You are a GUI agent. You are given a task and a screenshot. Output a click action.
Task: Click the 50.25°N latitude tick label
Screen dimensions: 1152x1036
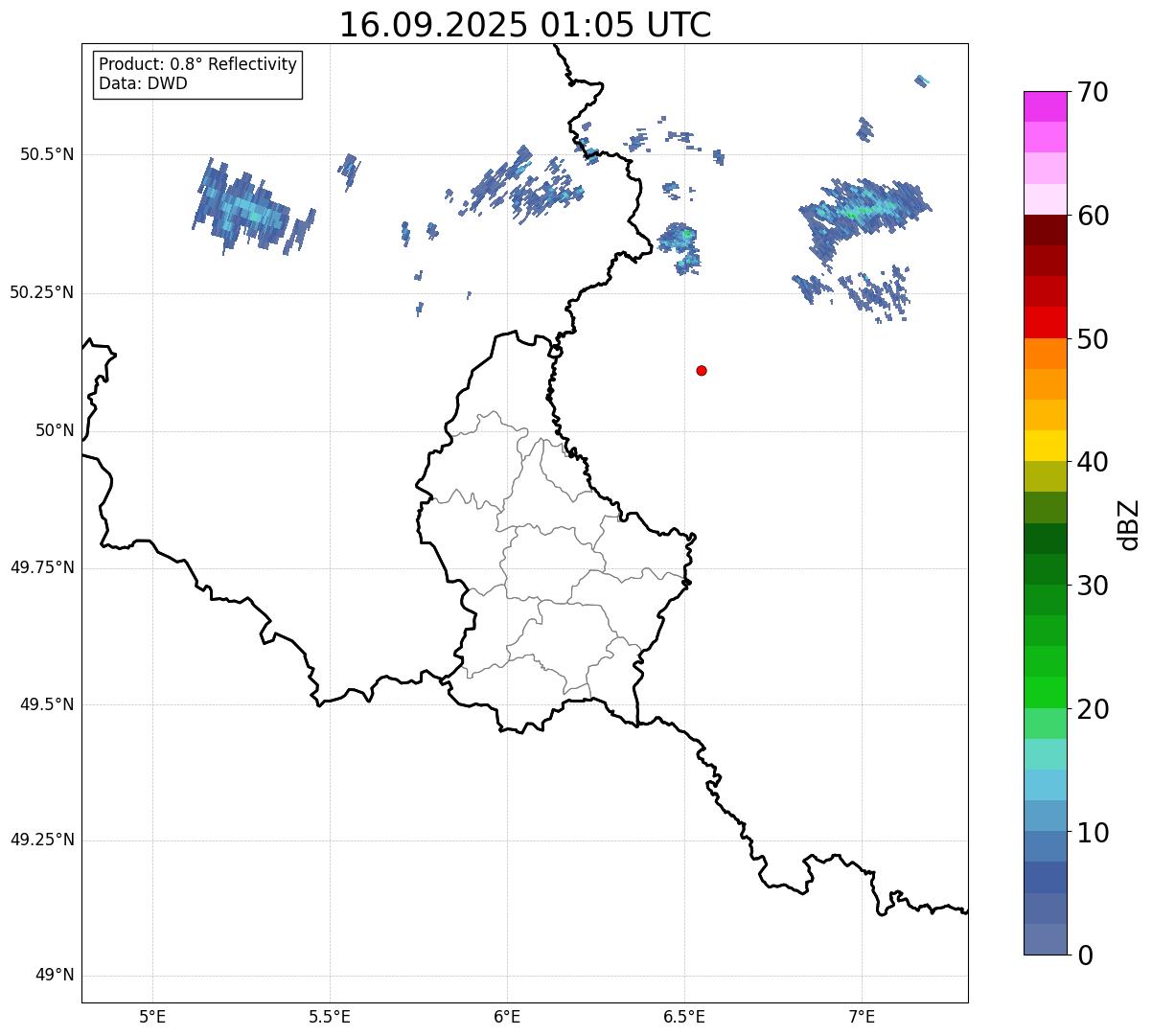coord(42,292)
